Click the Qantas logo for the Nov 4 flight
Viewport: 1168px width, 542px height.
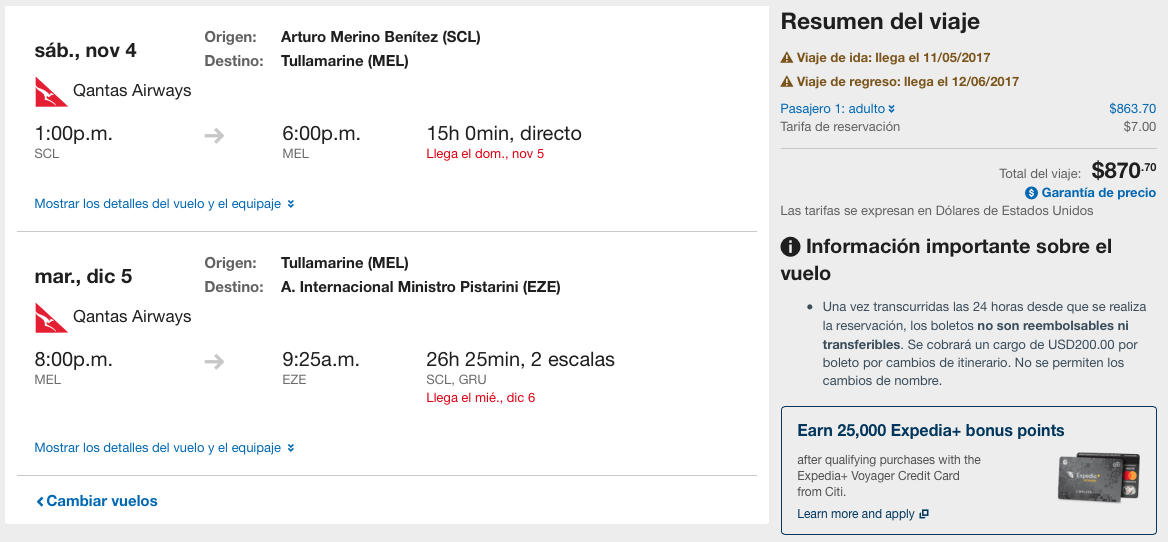(x=51, y=92)
